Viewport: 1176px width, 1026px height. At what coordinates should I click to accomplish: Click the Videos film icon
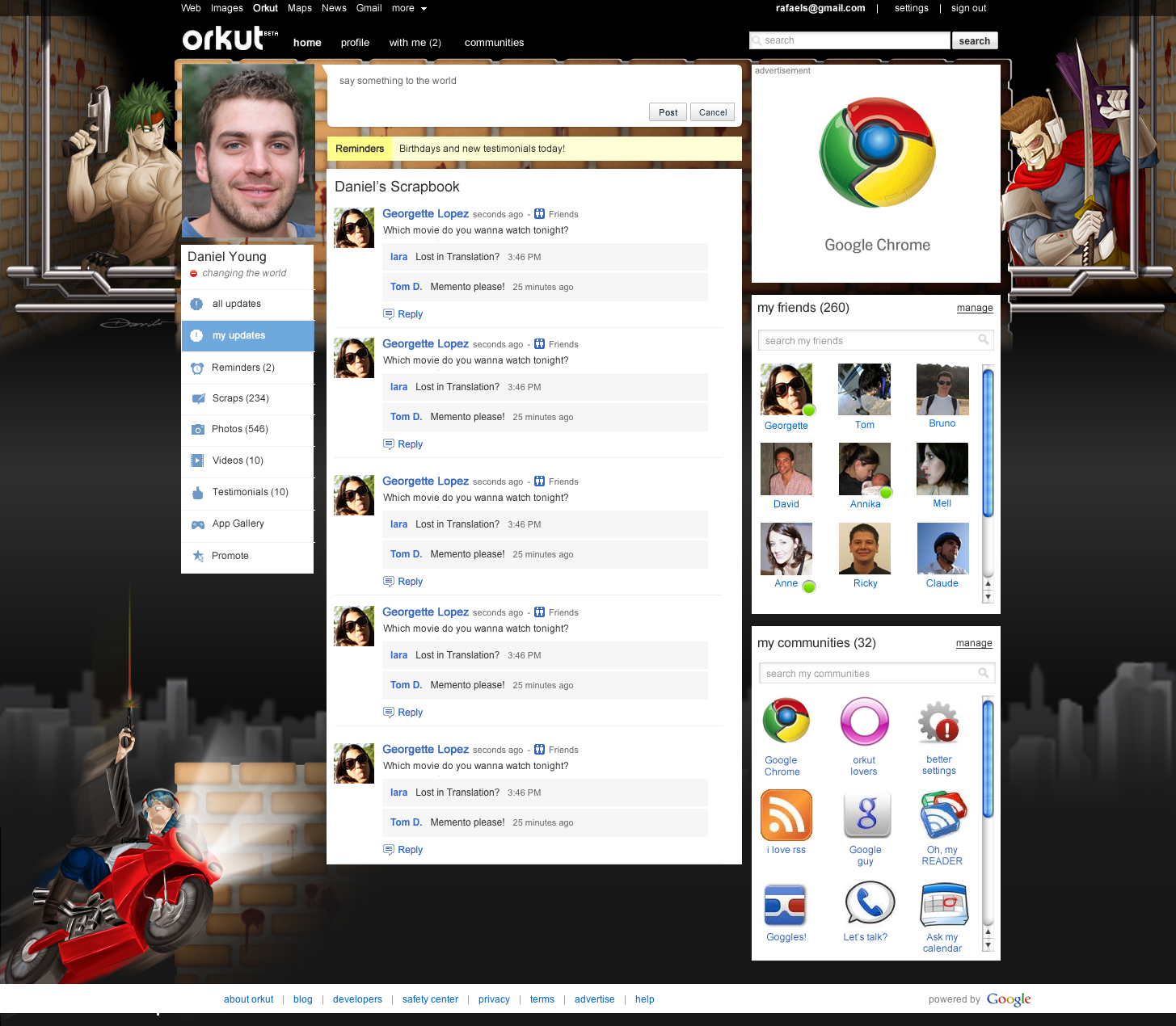tap(197, 460)
